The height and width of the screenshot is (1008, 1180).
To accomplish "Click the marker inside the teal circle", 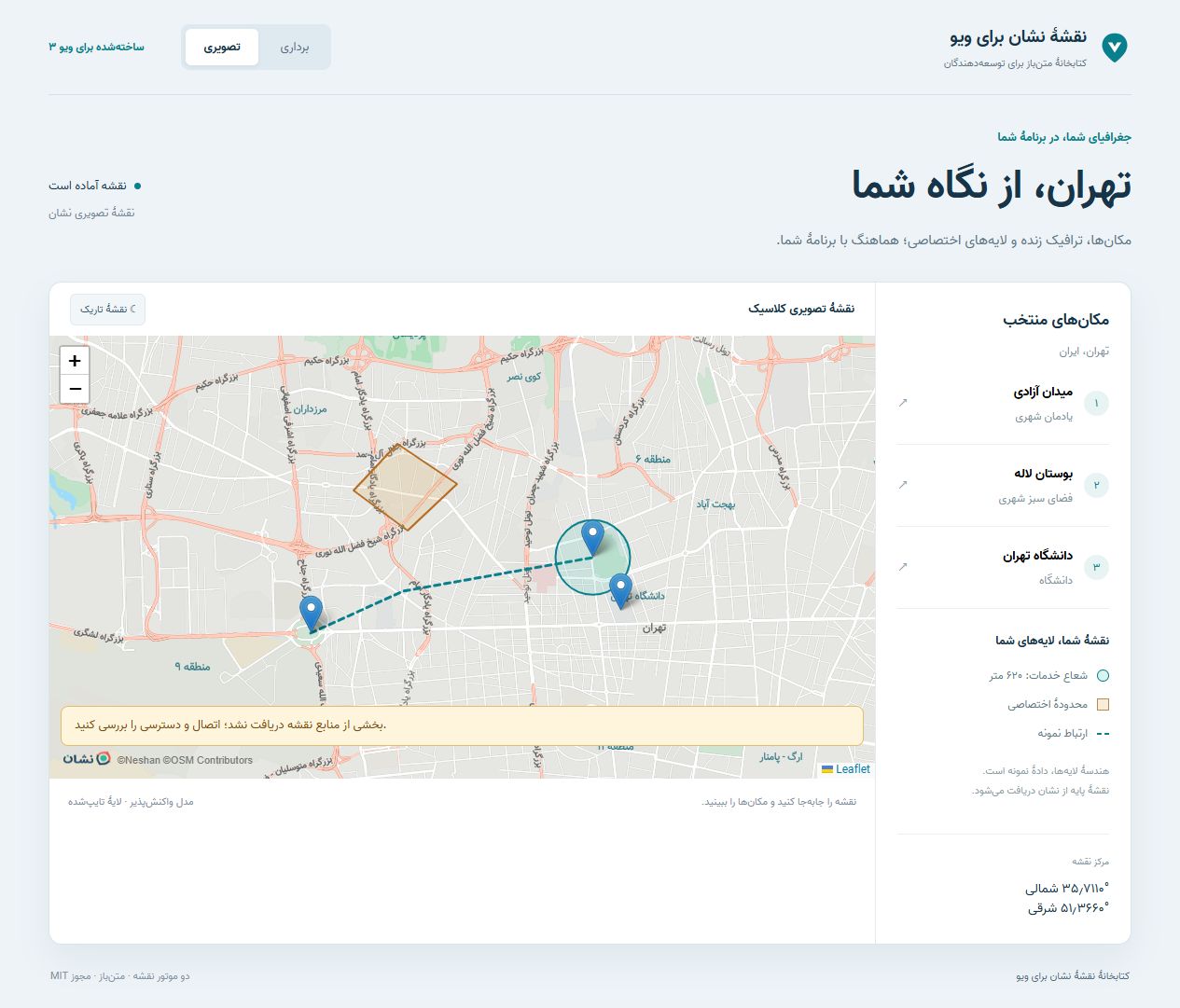I will [592, 538].
